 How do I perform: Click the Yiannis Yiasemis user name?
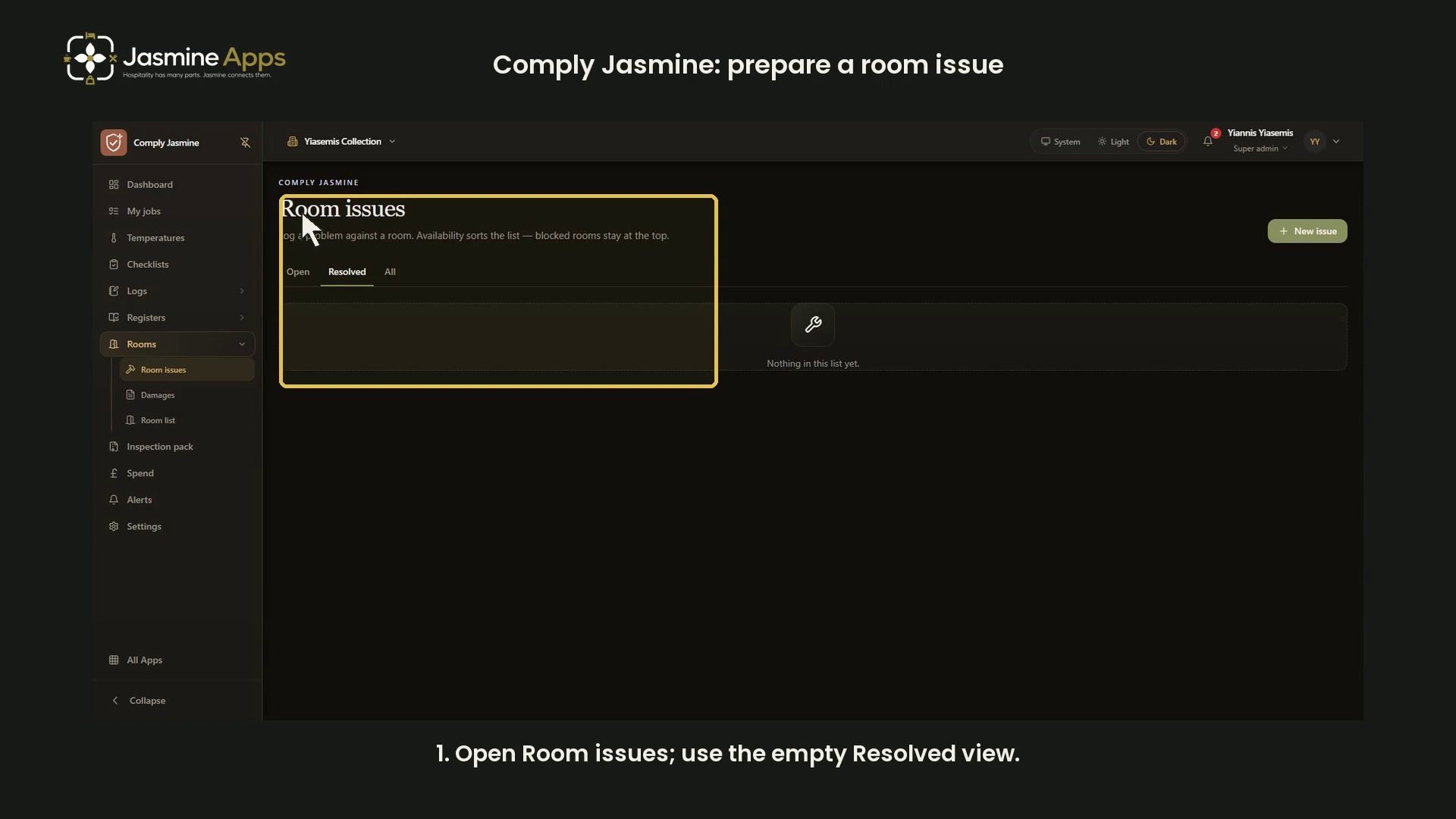[x=1260, y=133]
